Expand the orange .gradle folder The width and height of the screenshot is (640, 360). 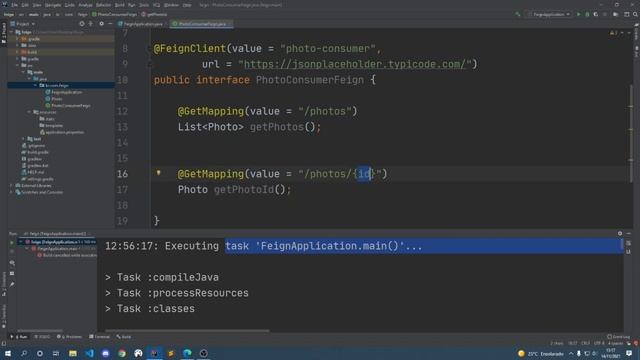[18, 39]
